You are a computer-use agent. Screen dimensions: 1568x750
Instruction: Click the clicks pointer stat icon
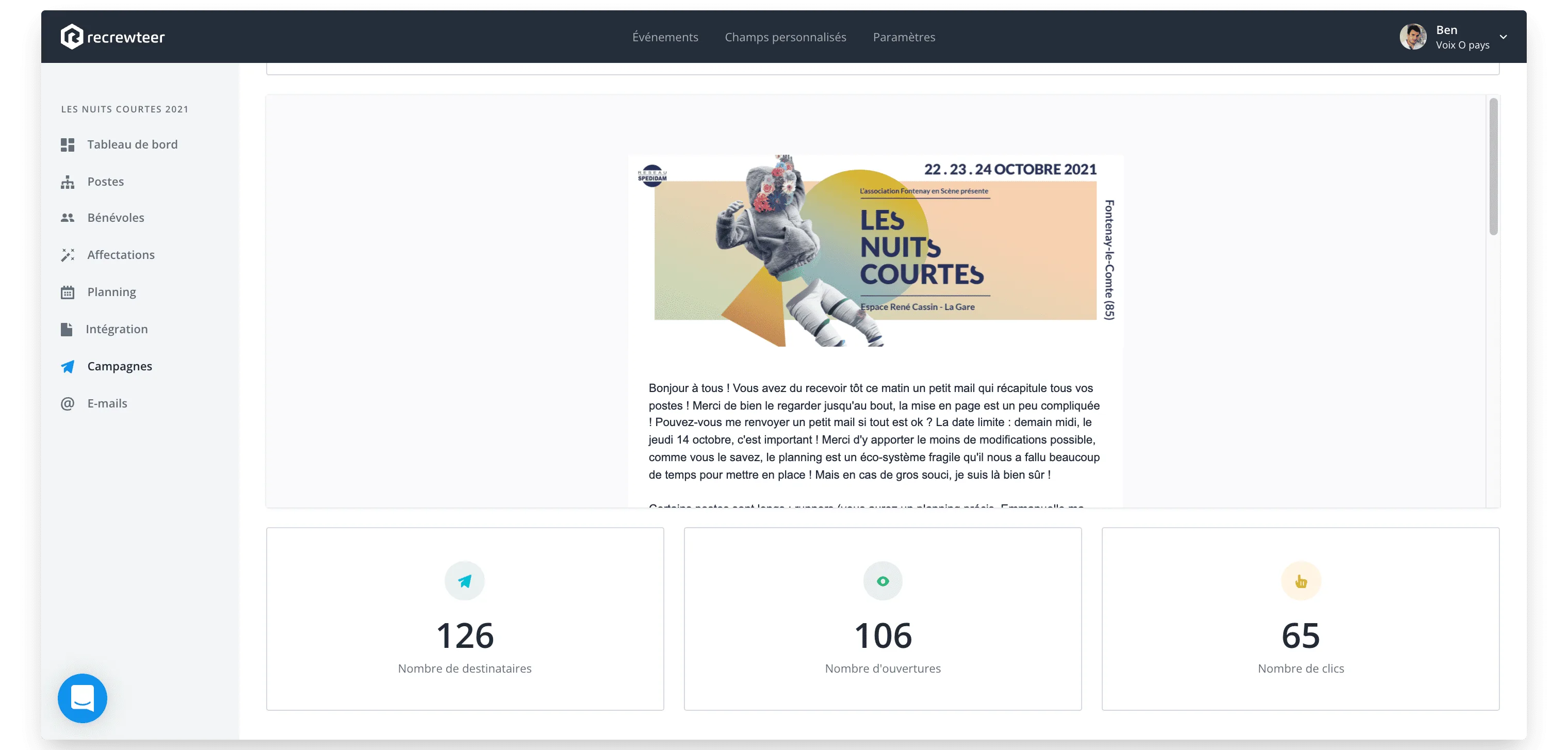coord(1301,581)
